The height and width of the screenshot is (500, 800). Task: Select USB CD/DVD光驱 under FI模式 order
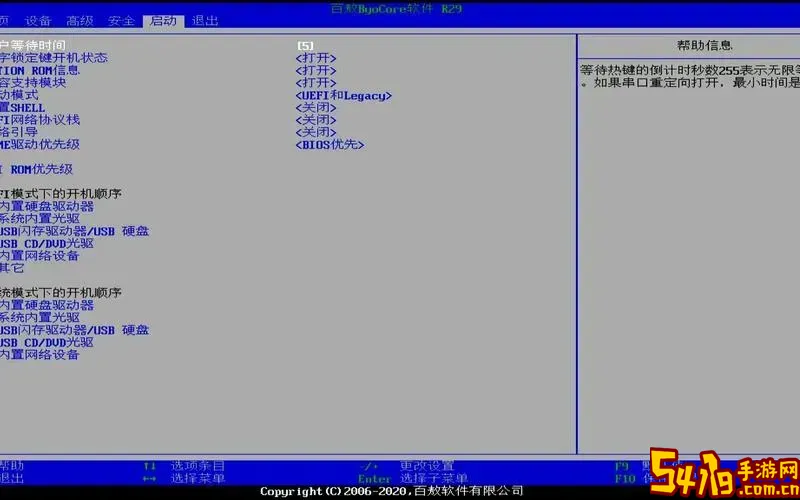(x=47, y=243)
